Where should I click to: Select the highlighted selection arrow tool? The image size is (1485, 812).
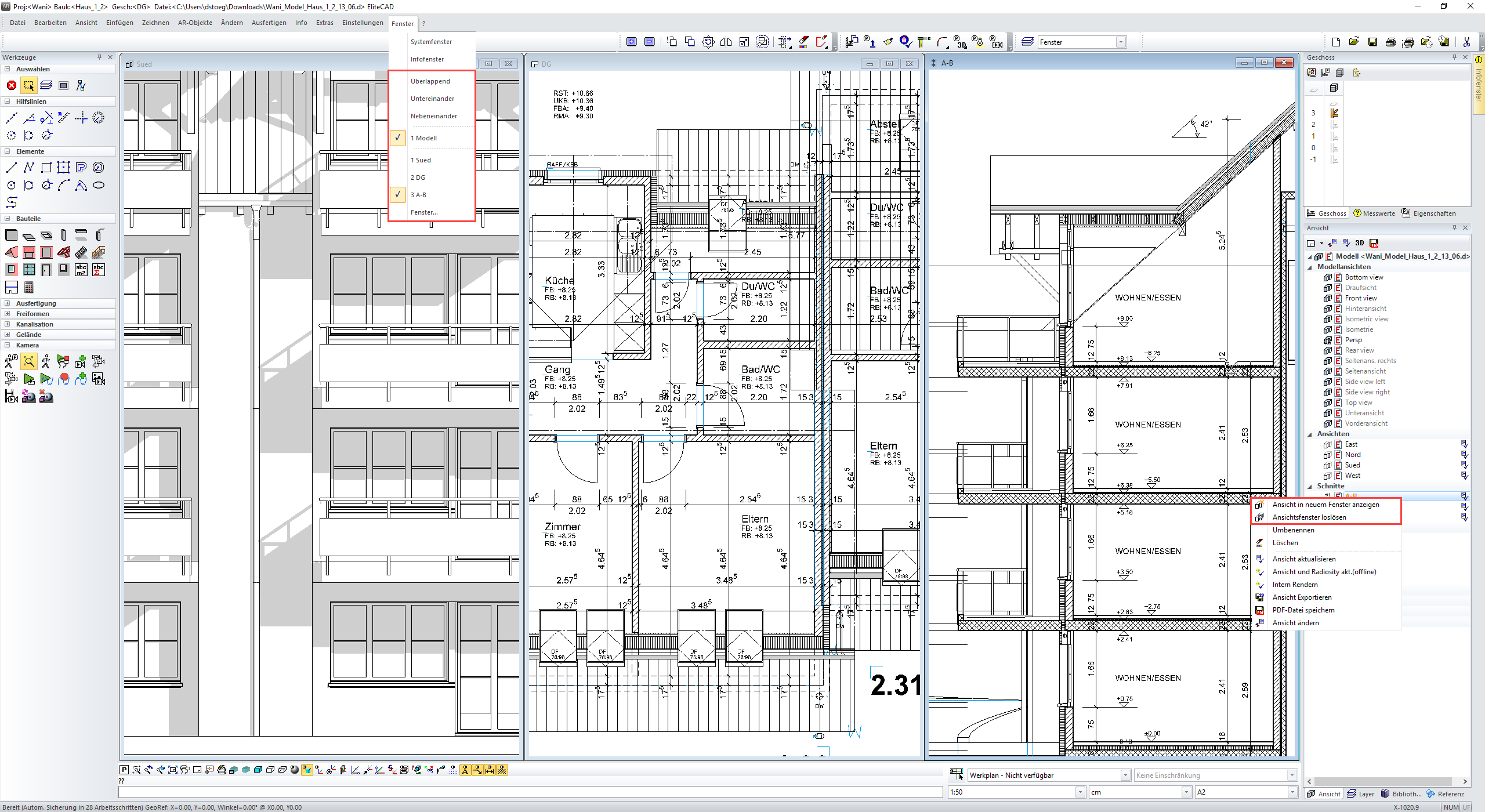[28, 86]
